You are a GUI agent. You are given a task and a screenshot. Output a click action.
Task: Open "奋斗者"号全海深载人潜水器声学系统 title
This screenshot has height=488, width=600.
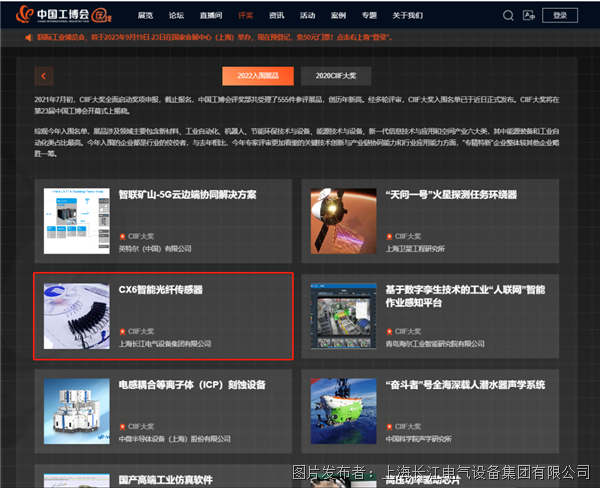pos(465,385)
